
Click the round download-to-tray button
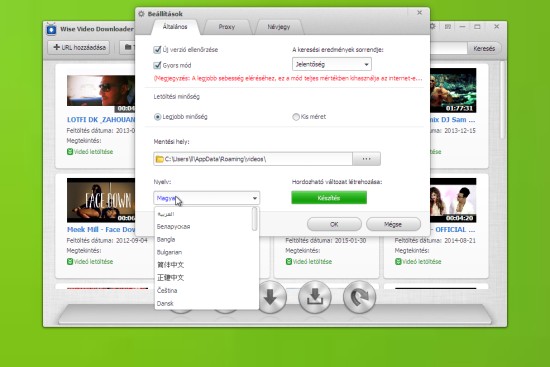[315, 297]
